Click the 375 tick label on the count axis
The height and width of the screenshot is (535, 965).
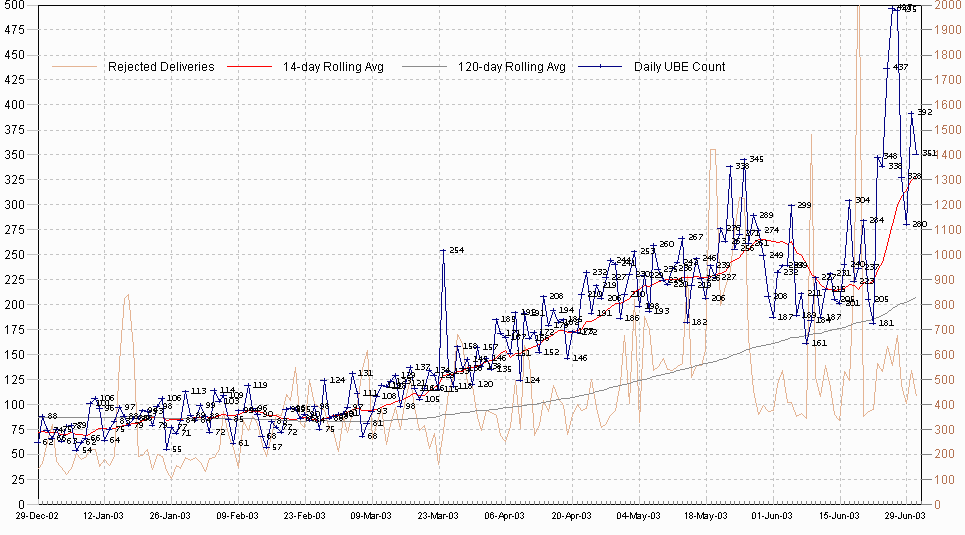[x=14, y=130]
